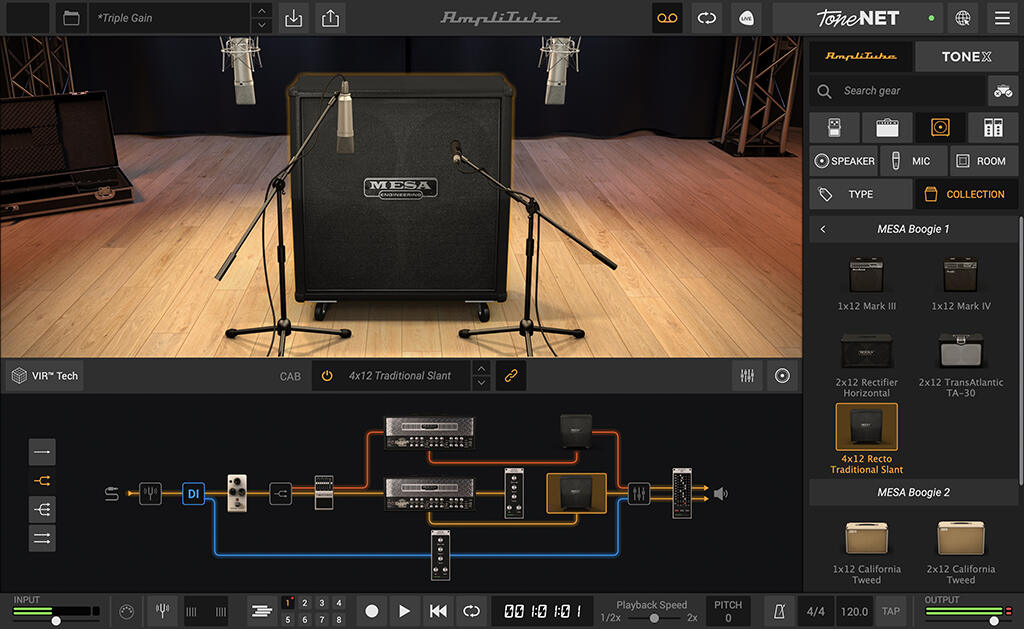Open the hamburger main menu
Image resolution: width=1024 pixels, height=629 pixels.
(x=1001, y=18)
